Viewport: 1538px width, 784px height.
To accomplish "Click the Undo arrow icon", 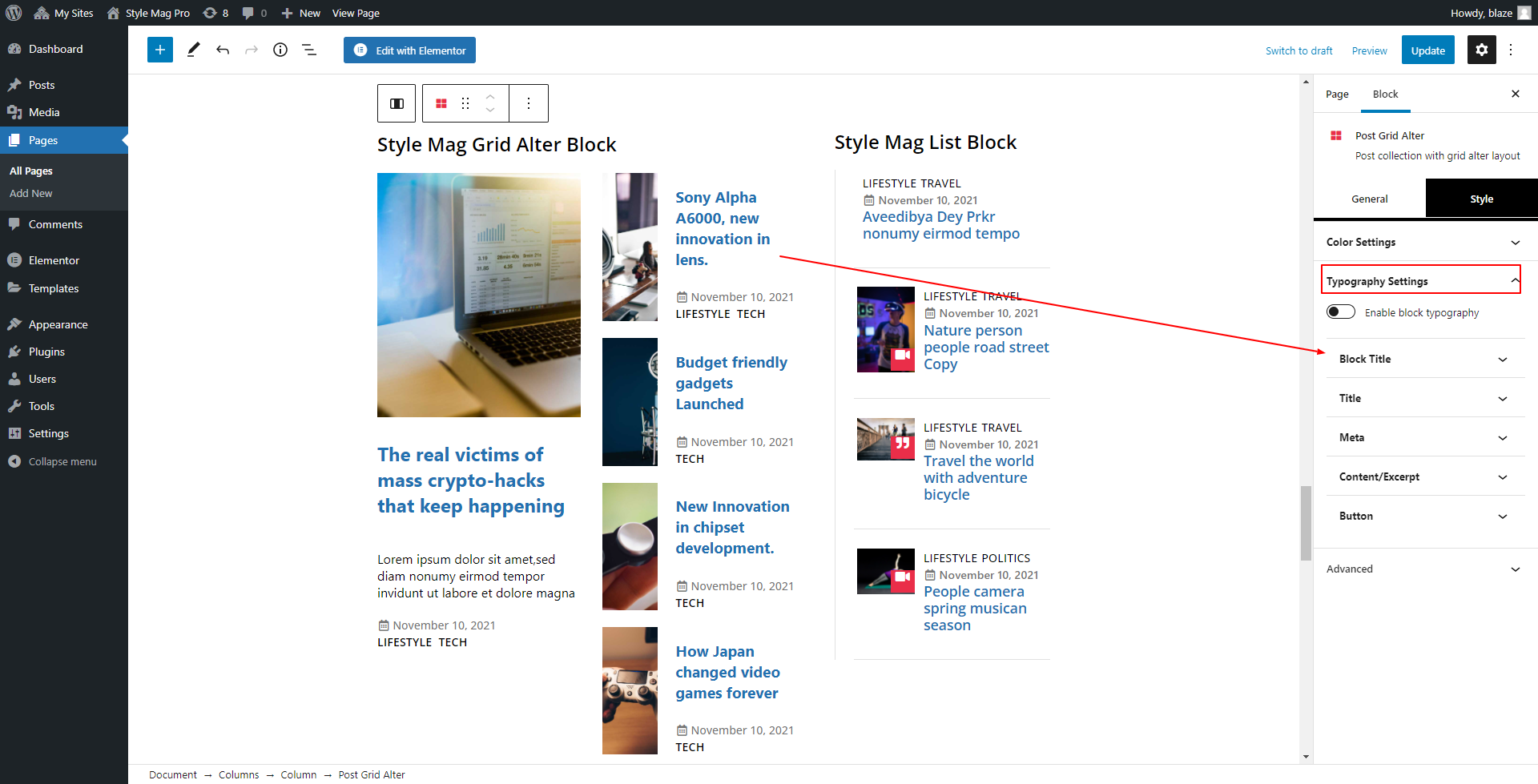I will [x=223, y=50].
